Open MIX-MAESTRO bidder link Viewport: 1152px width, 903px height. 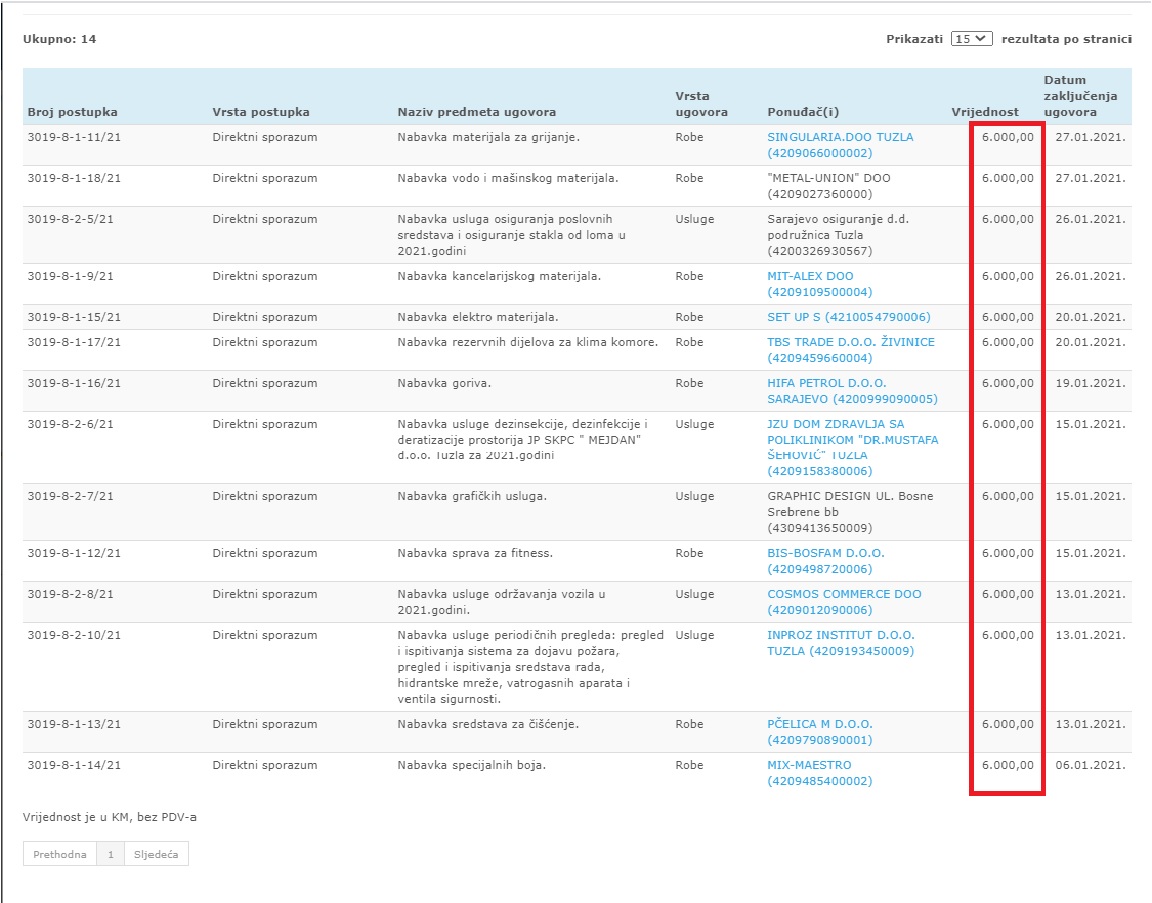pos(820,773)
